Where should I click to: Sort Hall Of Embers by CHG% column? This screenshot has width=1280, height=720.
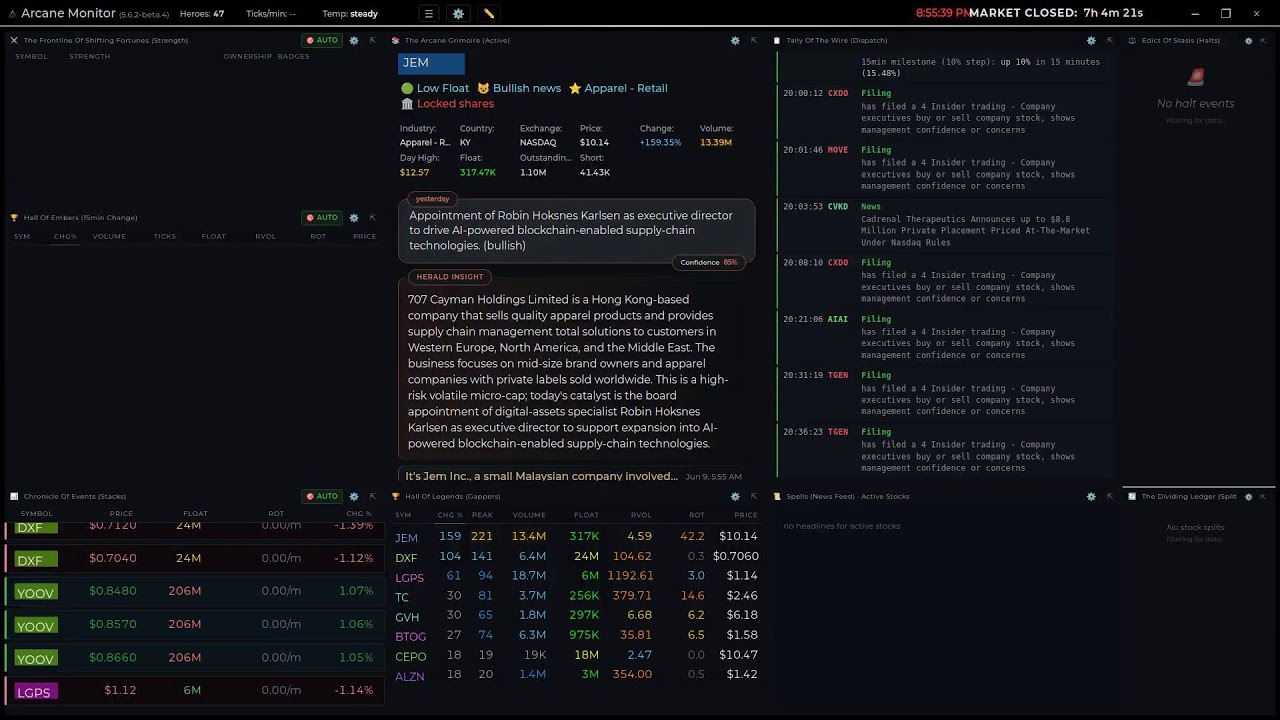65,236
